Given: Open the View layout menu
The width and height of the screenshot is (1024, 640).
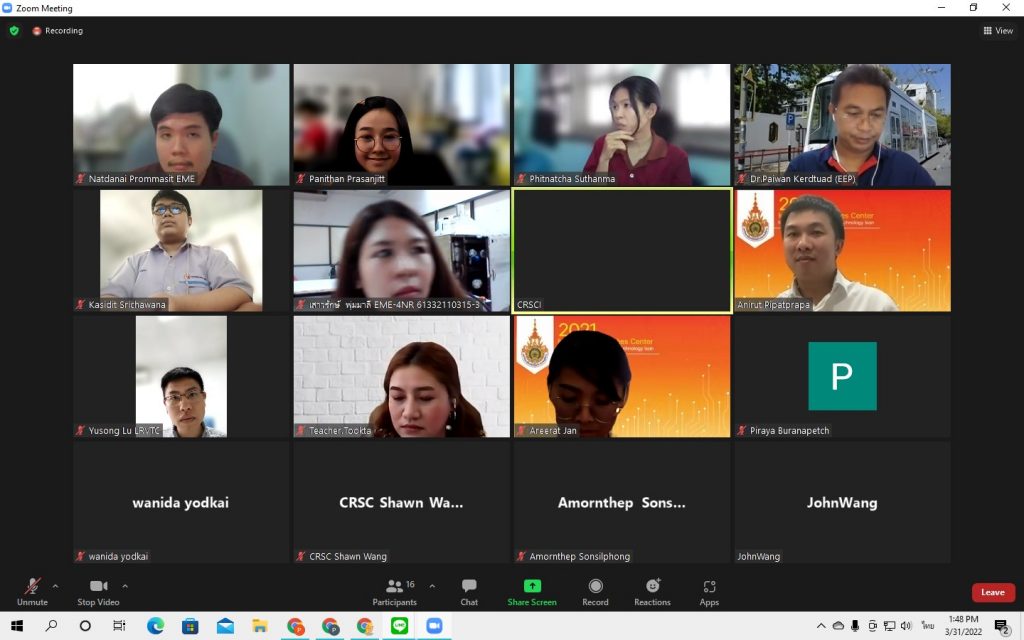Looking at the screenshot, I should pos(998,31).
